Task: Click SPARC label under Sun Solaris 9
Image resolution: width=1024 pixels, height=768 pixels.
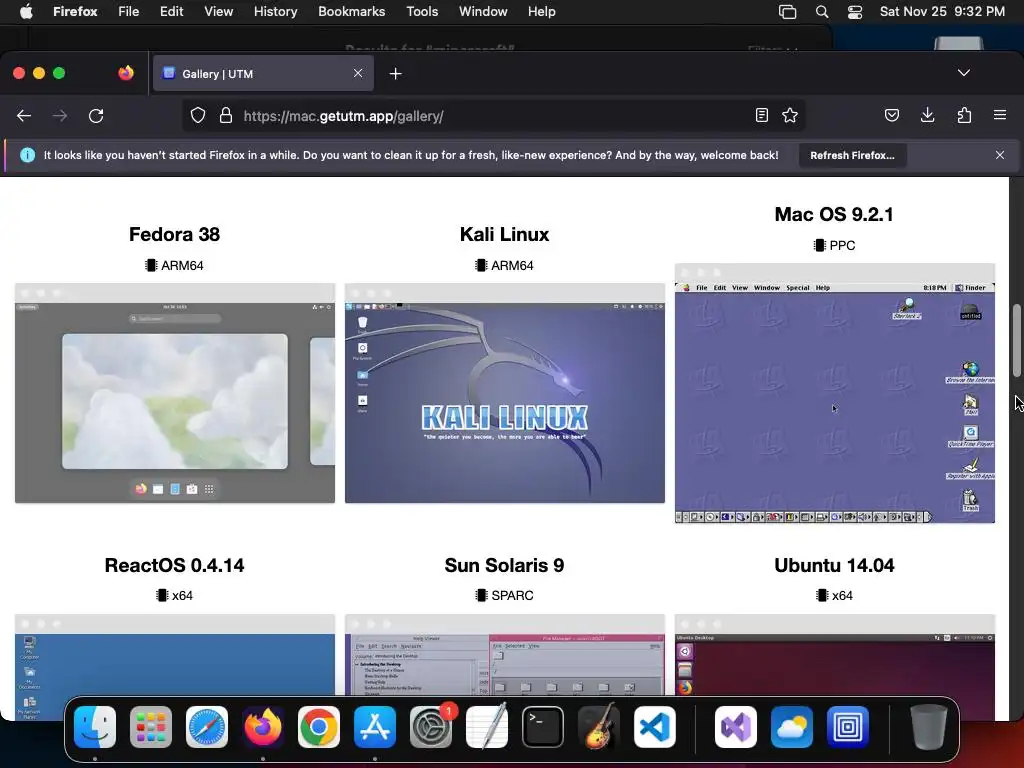Action: pos(513,596)
